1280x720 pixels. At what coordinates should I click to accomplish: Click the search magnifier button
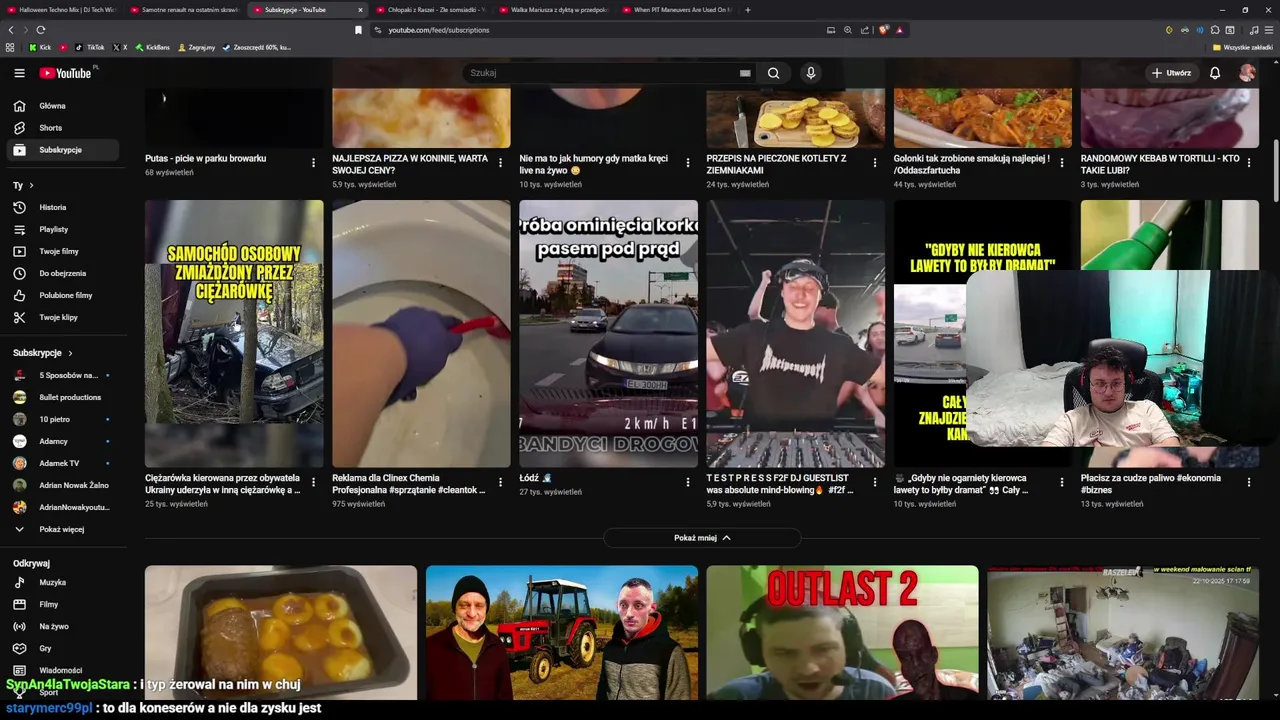tap(773, 73)
